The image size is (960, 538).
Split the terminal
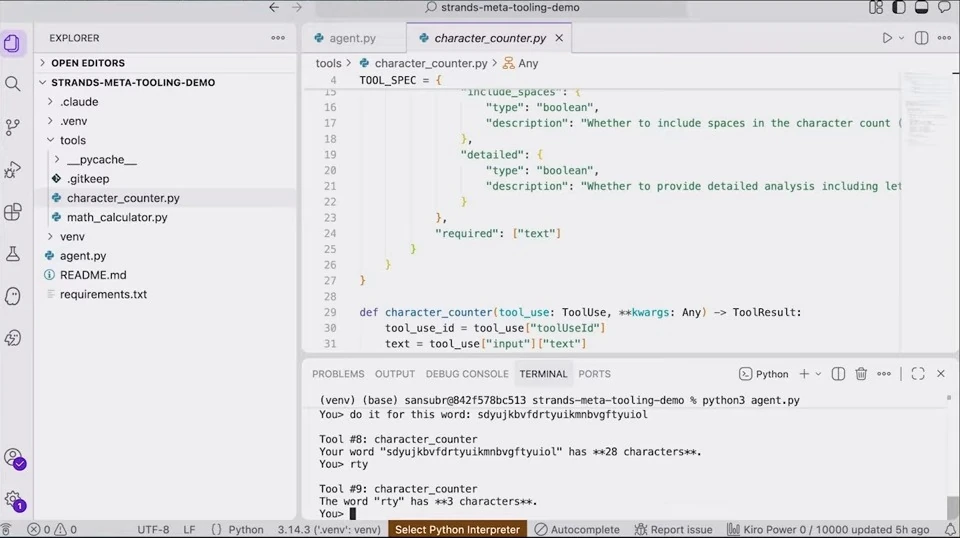pos(838,374)
